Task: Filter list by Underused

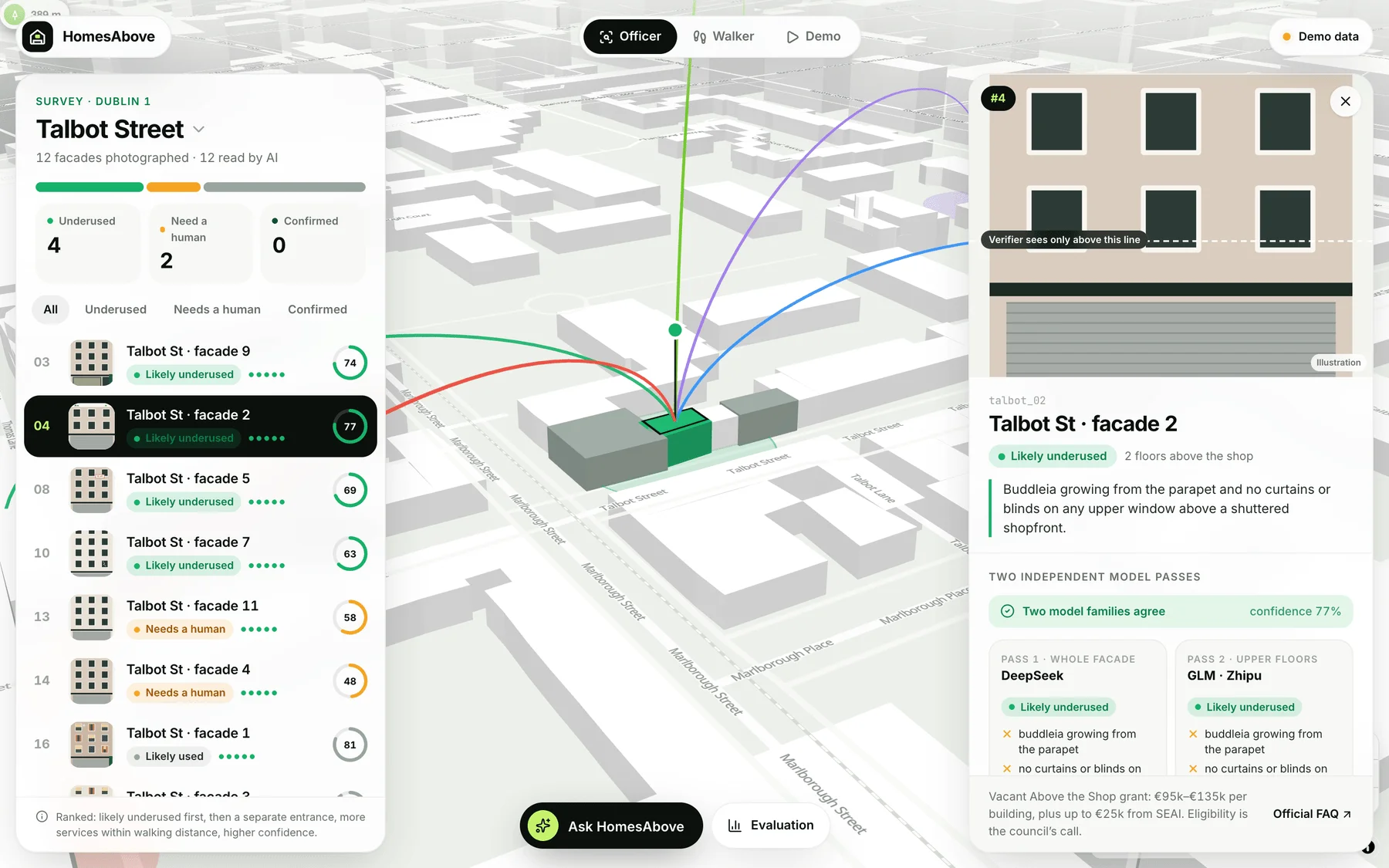Action: (116, 309)
